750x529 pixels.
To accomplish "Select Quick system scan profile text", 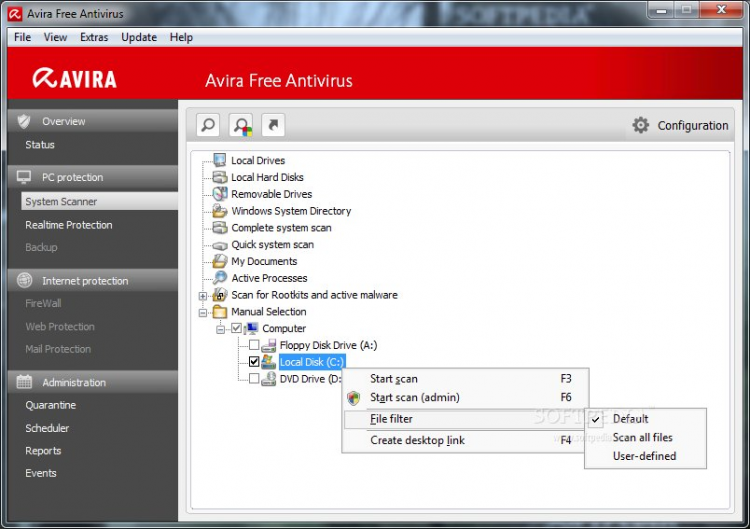I will click(273, 245).
